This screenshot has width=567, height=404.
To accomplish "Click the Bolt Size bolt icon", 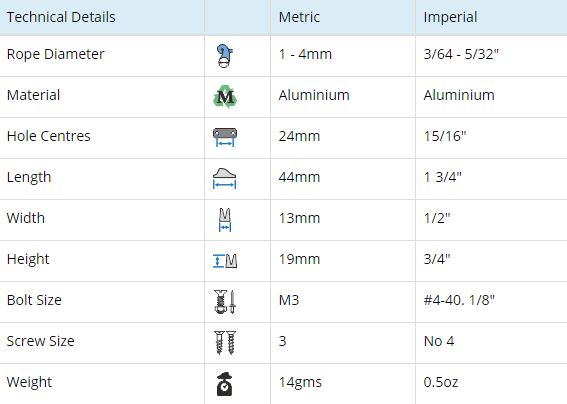I will [225, 302].
